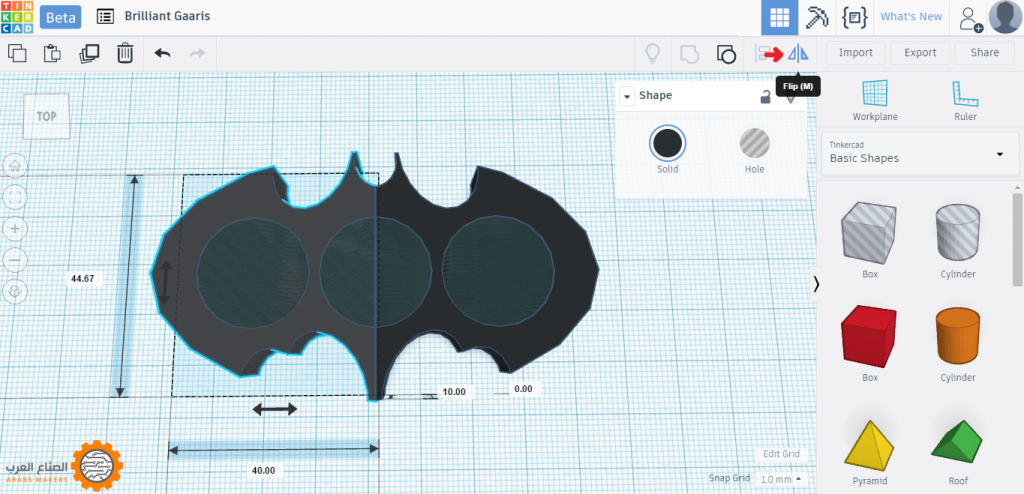The image size is (1024, 494).
Task: Collapse the shapes side panel
Action: point(815,284)
